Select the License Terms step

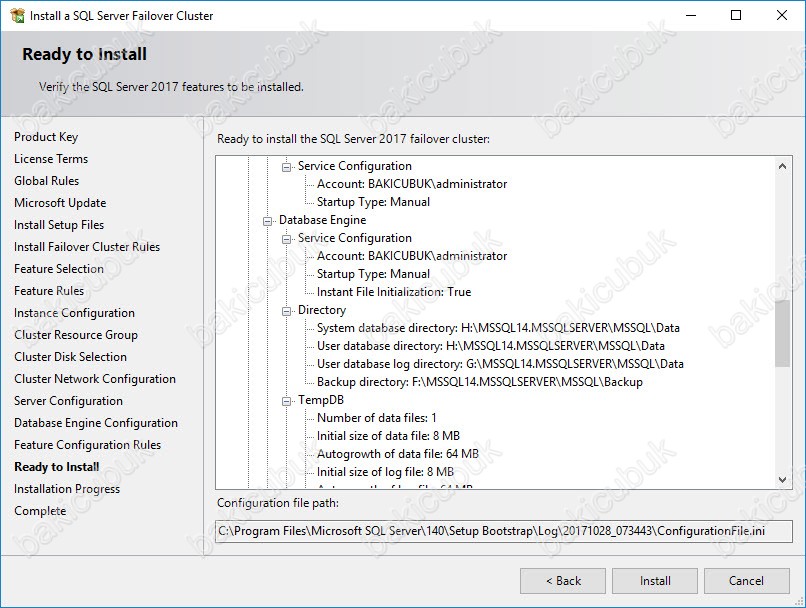[x=51, y=159]
